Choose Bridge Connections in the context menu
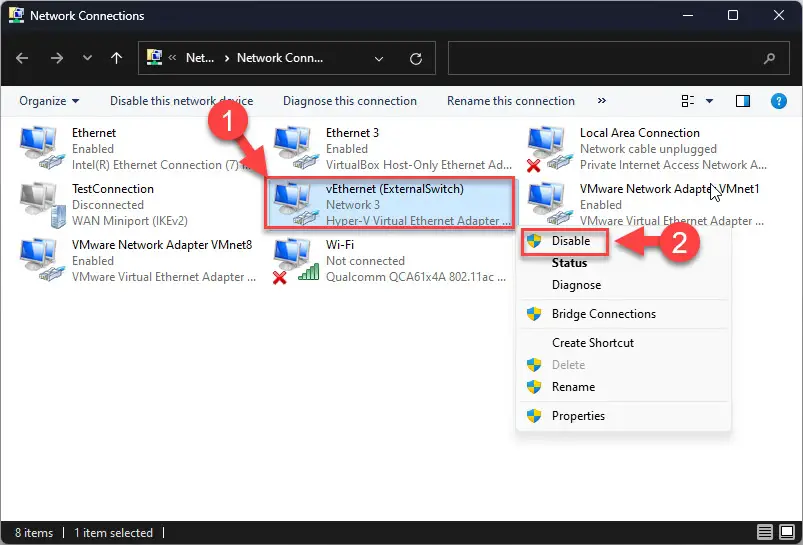The width and height of the screenshot is (803, 545). (x=603, y=314)
